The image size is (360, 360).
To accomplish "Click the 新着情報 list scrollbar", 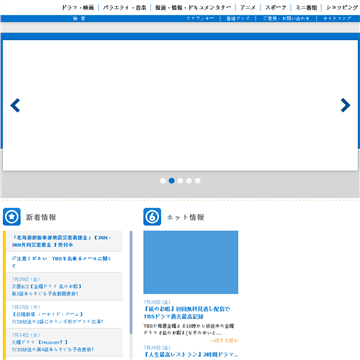I will pyautogui.click(x=131, y=283).
